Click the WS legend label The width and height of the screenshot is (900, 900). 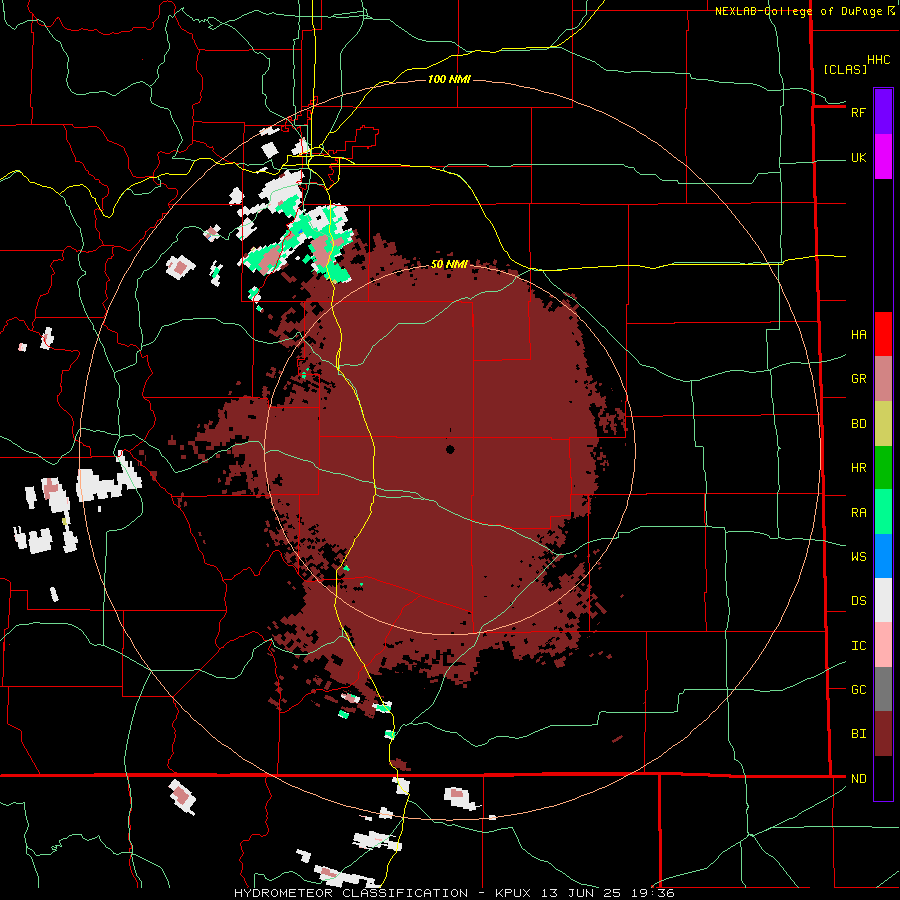pos(859,557)
